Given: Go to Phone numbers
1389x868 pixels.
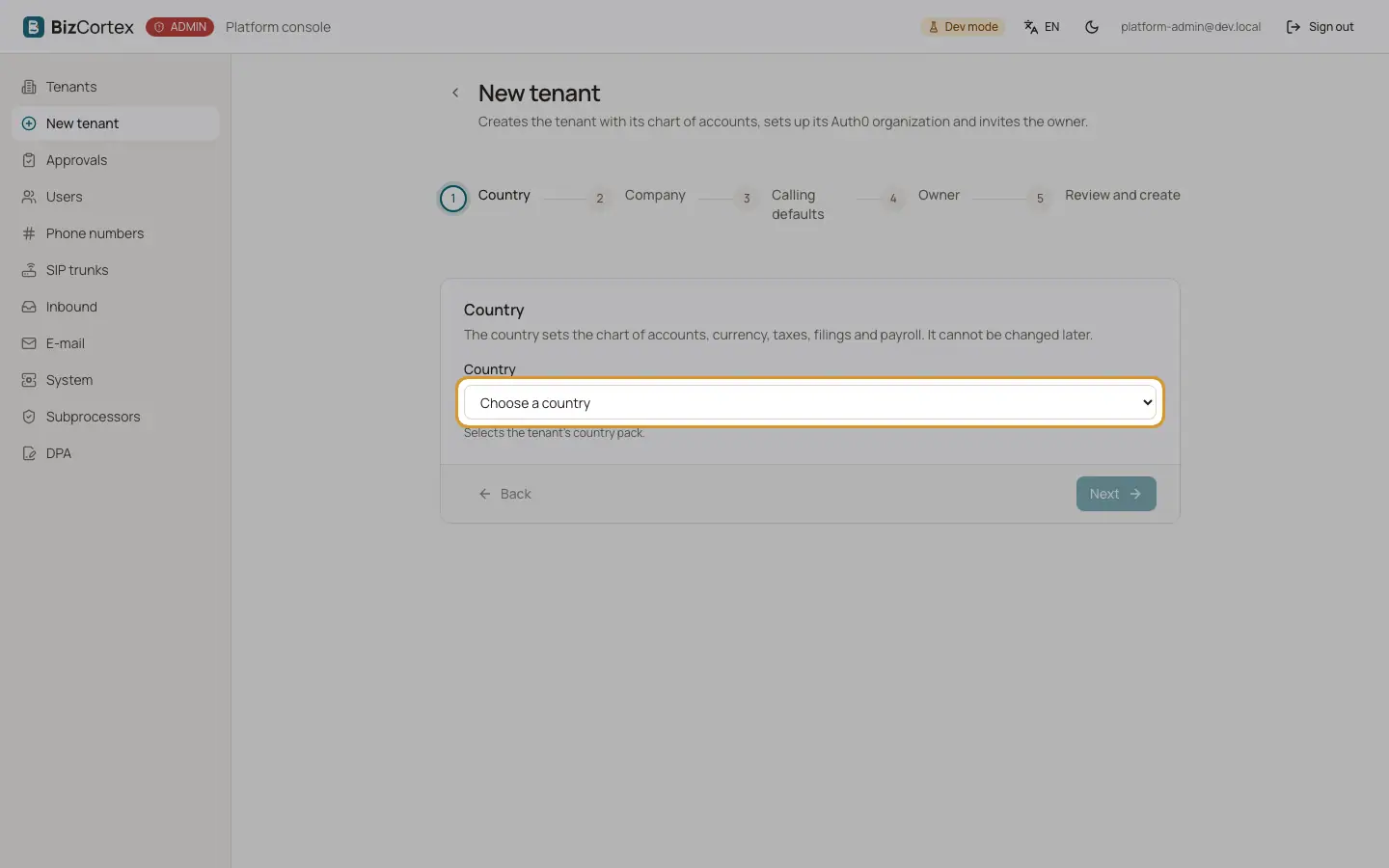Looking at the screenshot, I should point(116,233).
